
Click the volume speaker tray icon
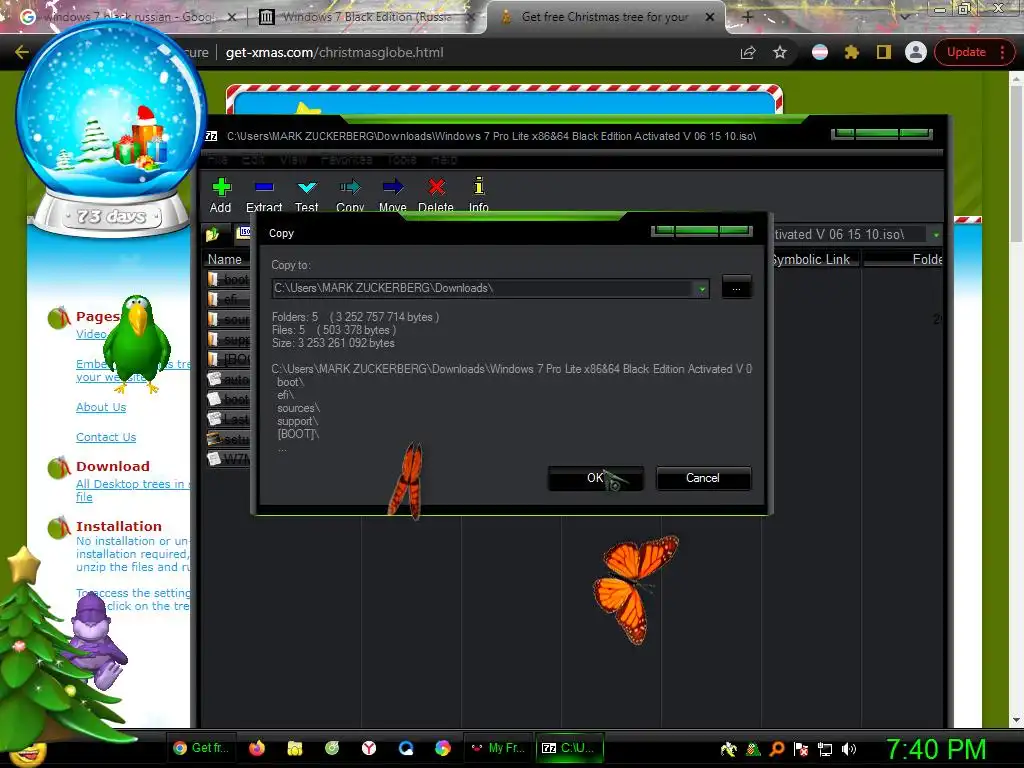[x=849, y=749]
